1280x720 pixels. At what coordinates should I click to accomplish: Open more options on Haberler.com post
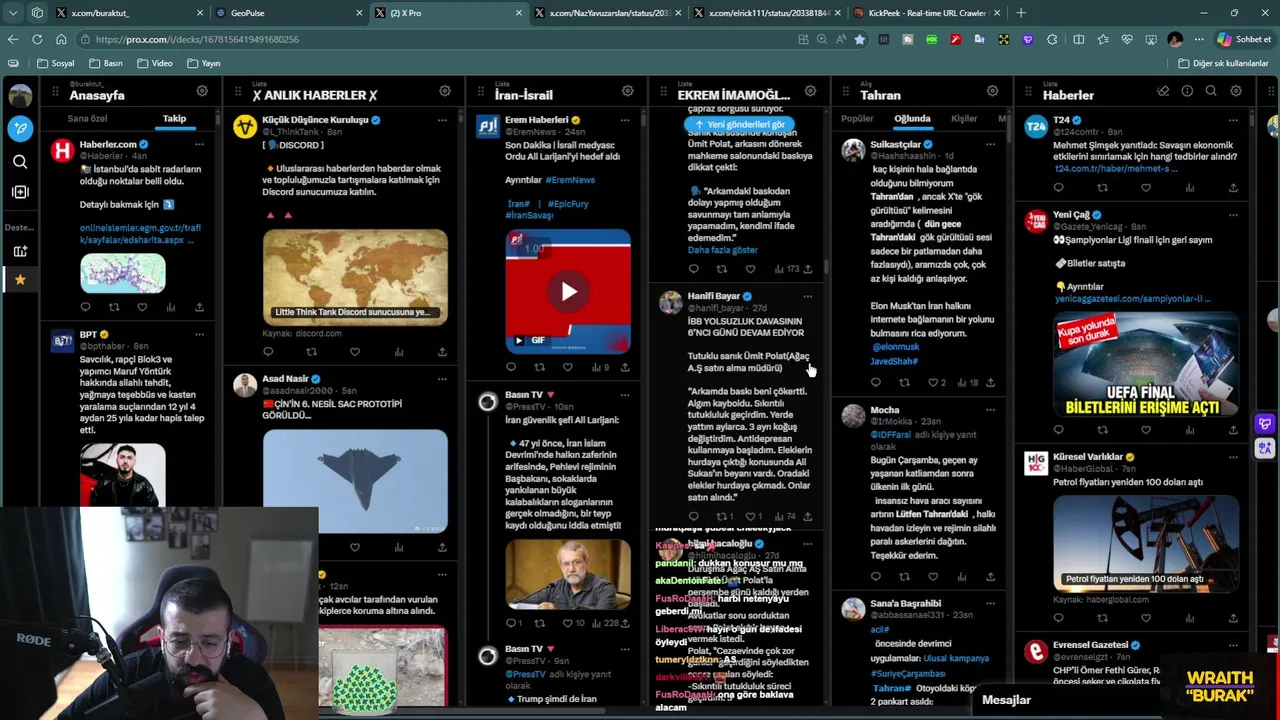[199, 144]
